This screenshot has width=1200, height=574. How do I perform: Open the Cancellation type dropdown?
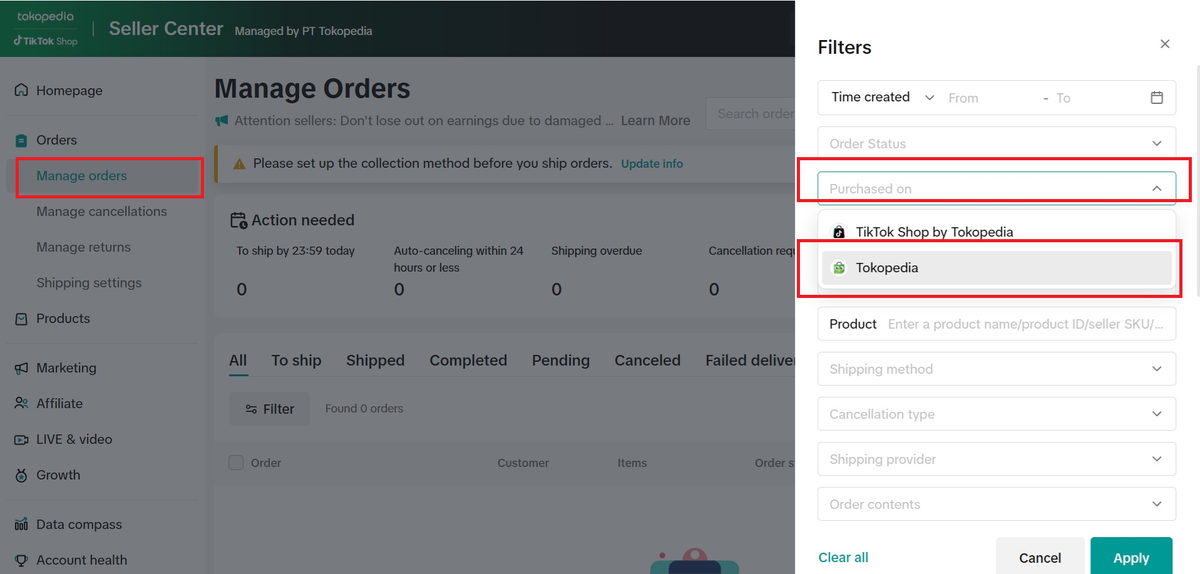(997, 414)
